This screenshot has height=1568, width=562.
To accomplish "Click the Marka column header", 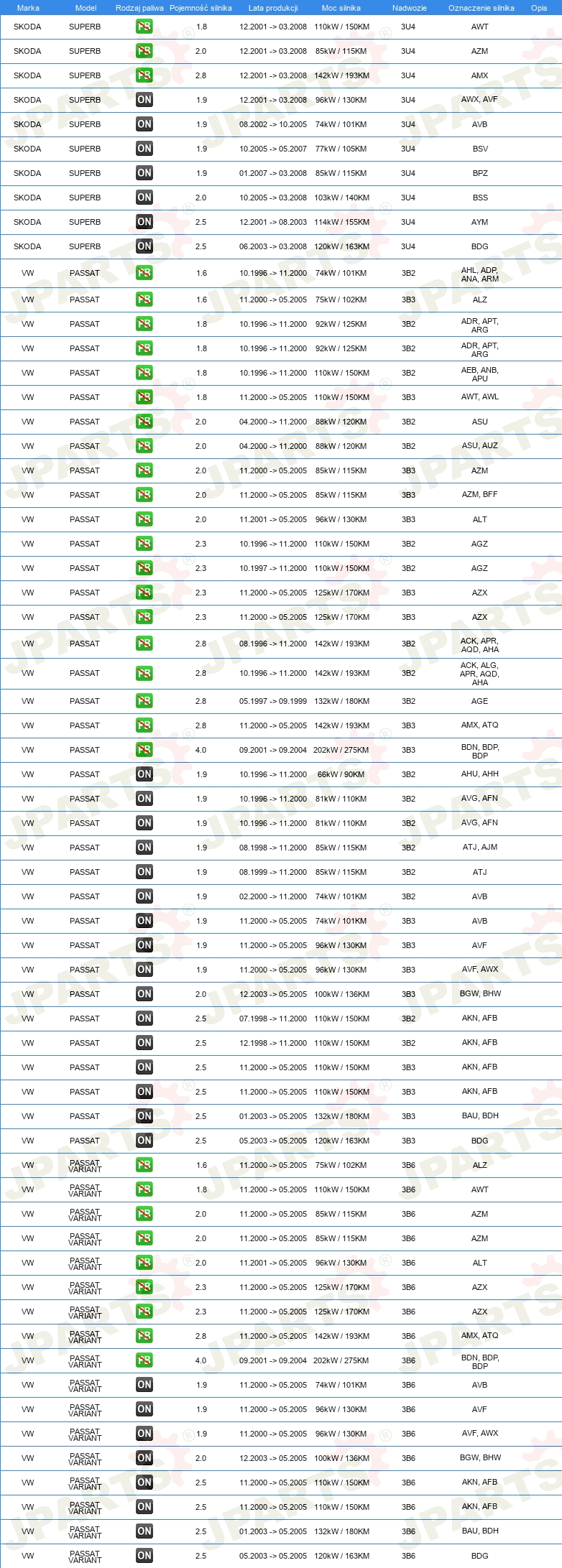I will point(28,8).
